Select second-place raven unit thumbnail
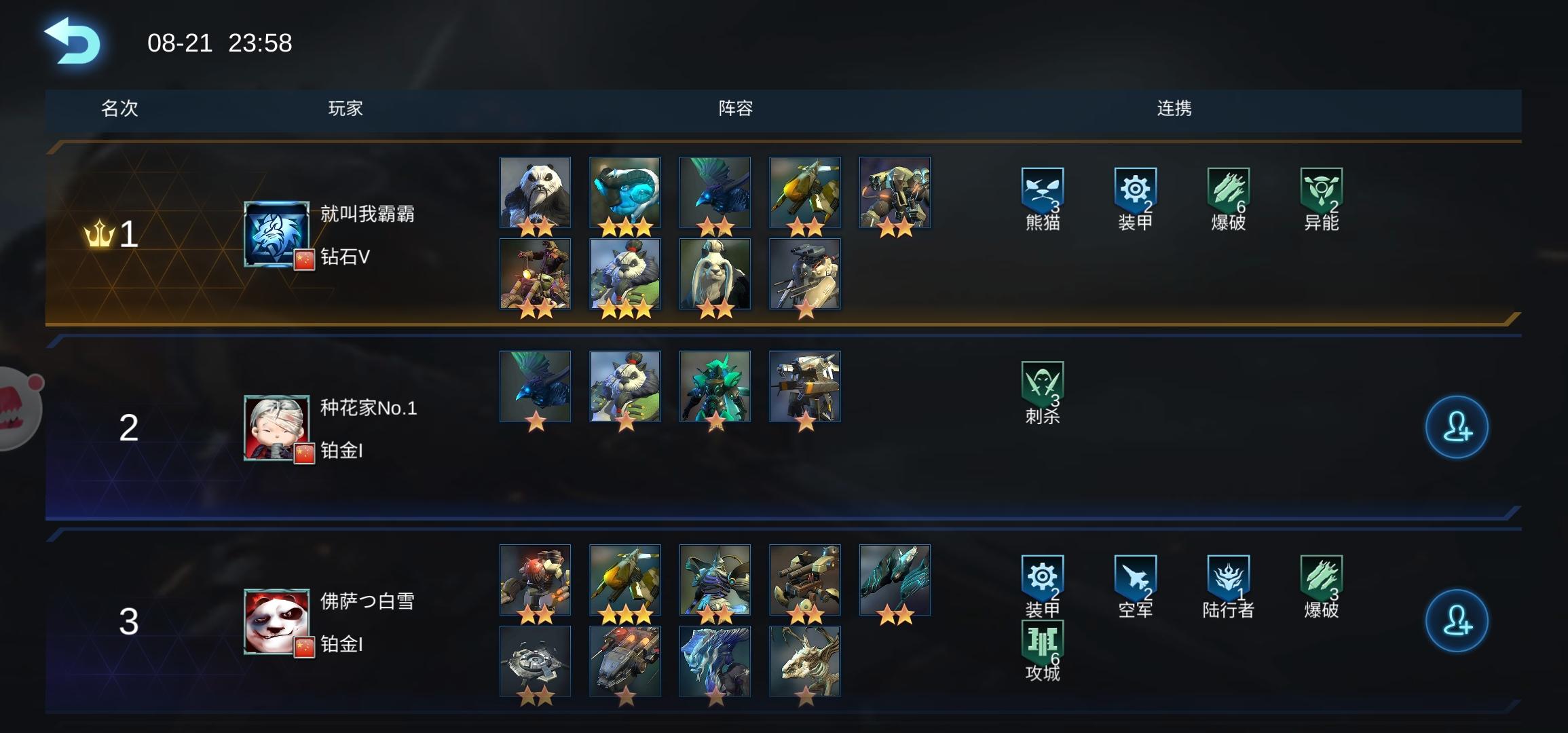 pos(535,387)
